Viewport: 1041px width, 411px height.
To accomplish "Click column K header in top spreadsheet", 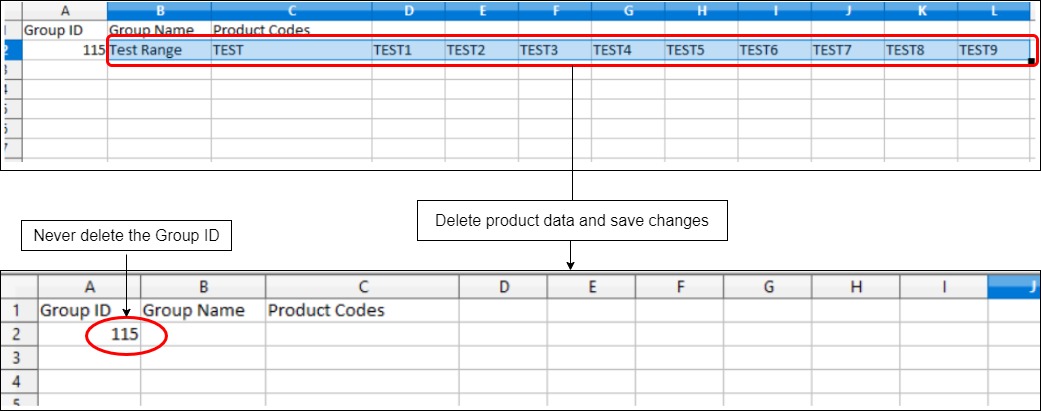I will (x=920, y=10).
